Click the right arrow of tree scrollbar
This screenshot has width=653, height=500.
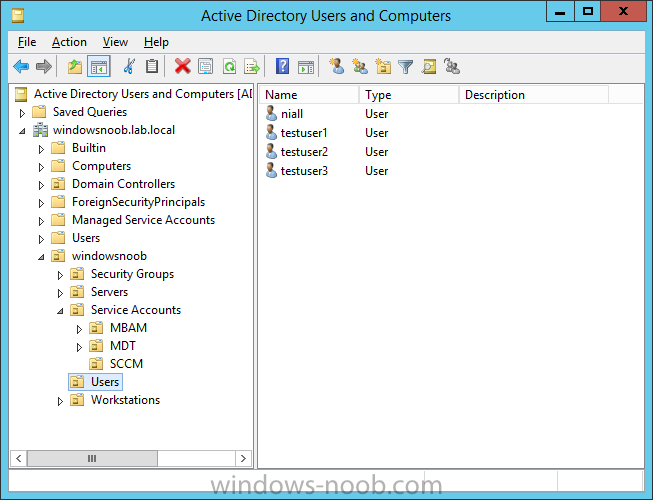(243, 458)
